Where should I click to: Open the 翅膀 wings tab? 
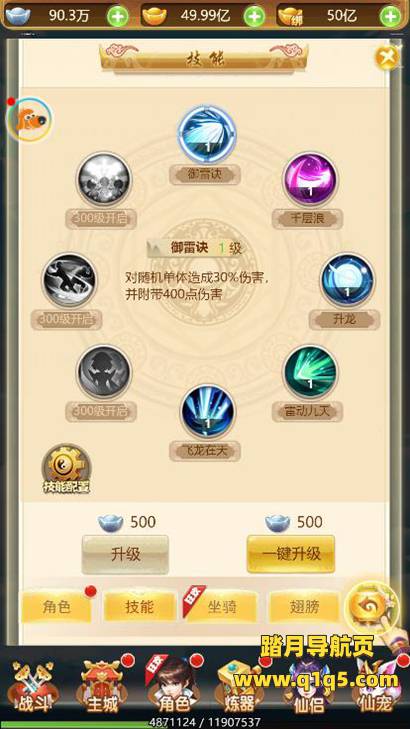[304, 606]
